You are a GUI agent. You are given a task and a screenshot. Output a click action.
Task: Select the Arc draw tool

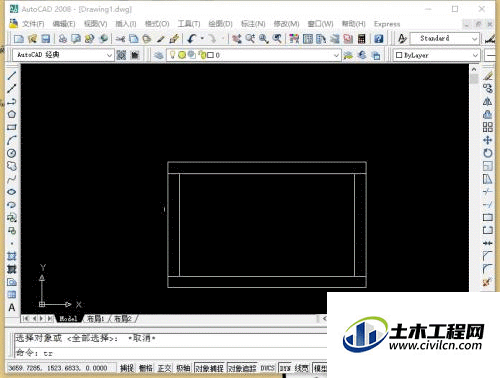pyautogui.click(x=12, y=140)
